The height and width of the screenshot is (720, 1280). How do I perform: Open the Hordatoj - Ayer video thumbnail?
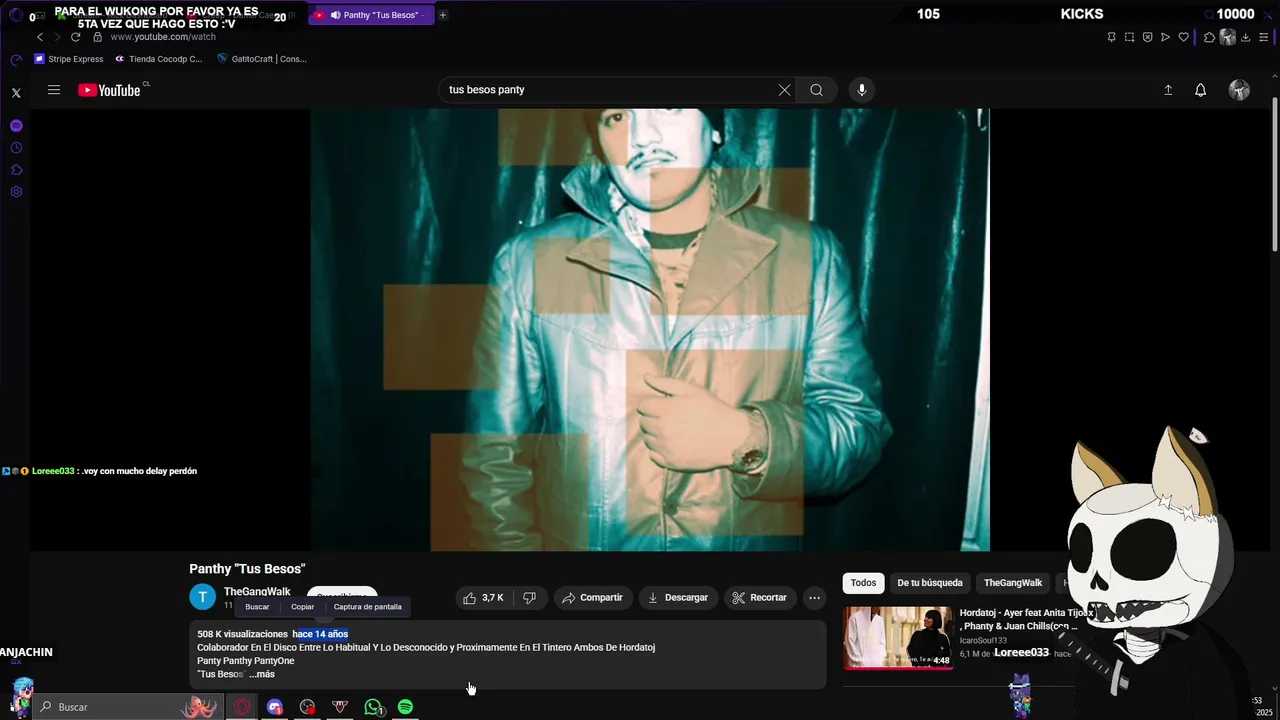click(898, 637)
